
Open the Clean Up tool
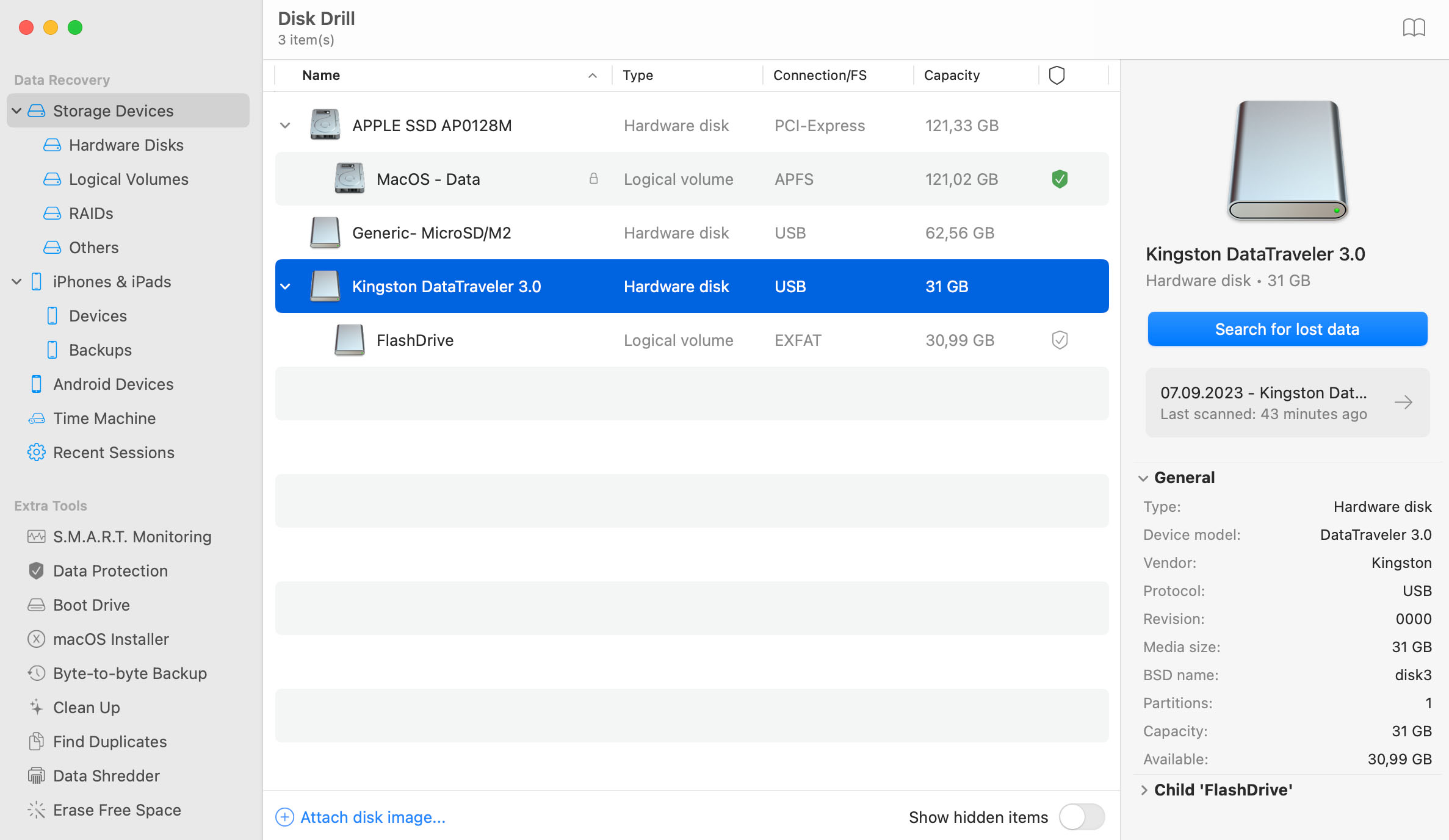coord(86,707)
